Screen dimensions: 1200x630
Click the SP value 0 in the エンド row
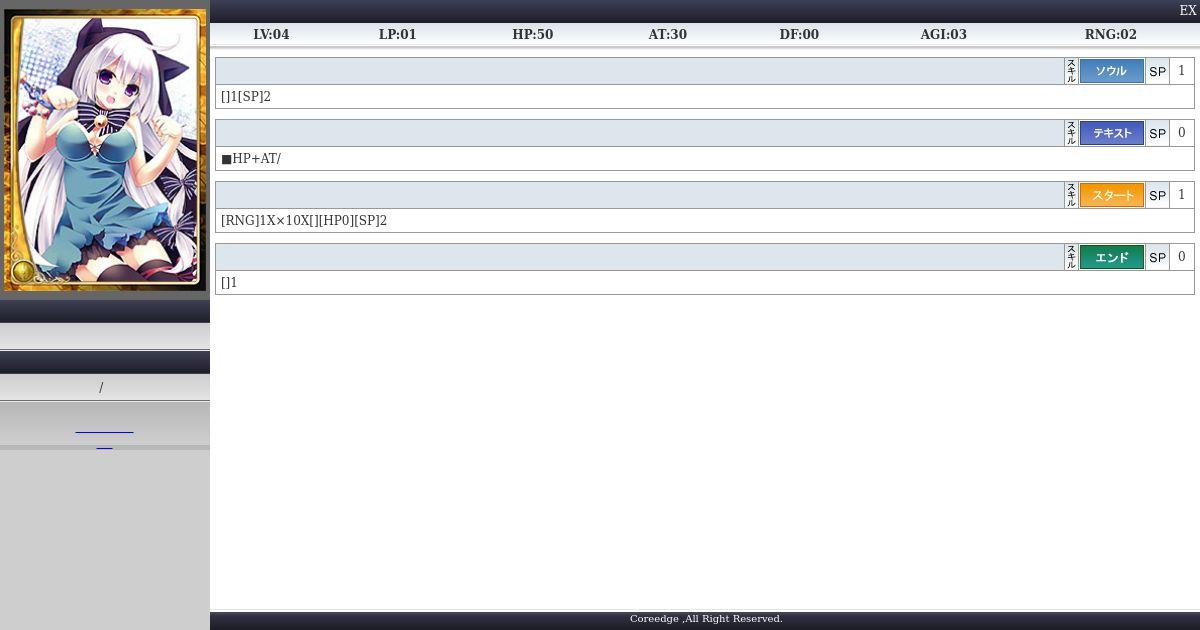[x=1181, y=257]
